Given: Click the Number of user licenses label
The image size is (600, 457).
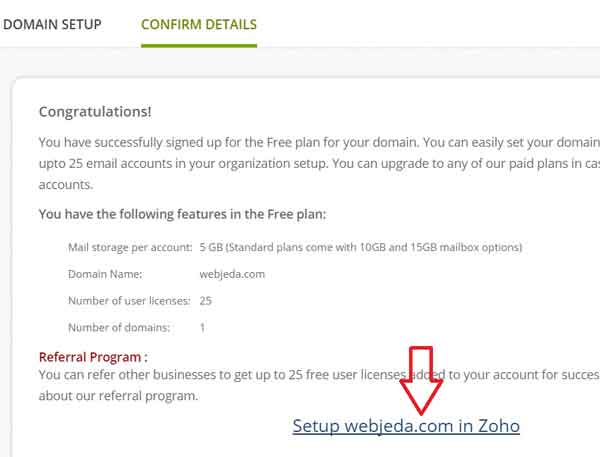Looking at the screenshot, I should pos(129,301).
